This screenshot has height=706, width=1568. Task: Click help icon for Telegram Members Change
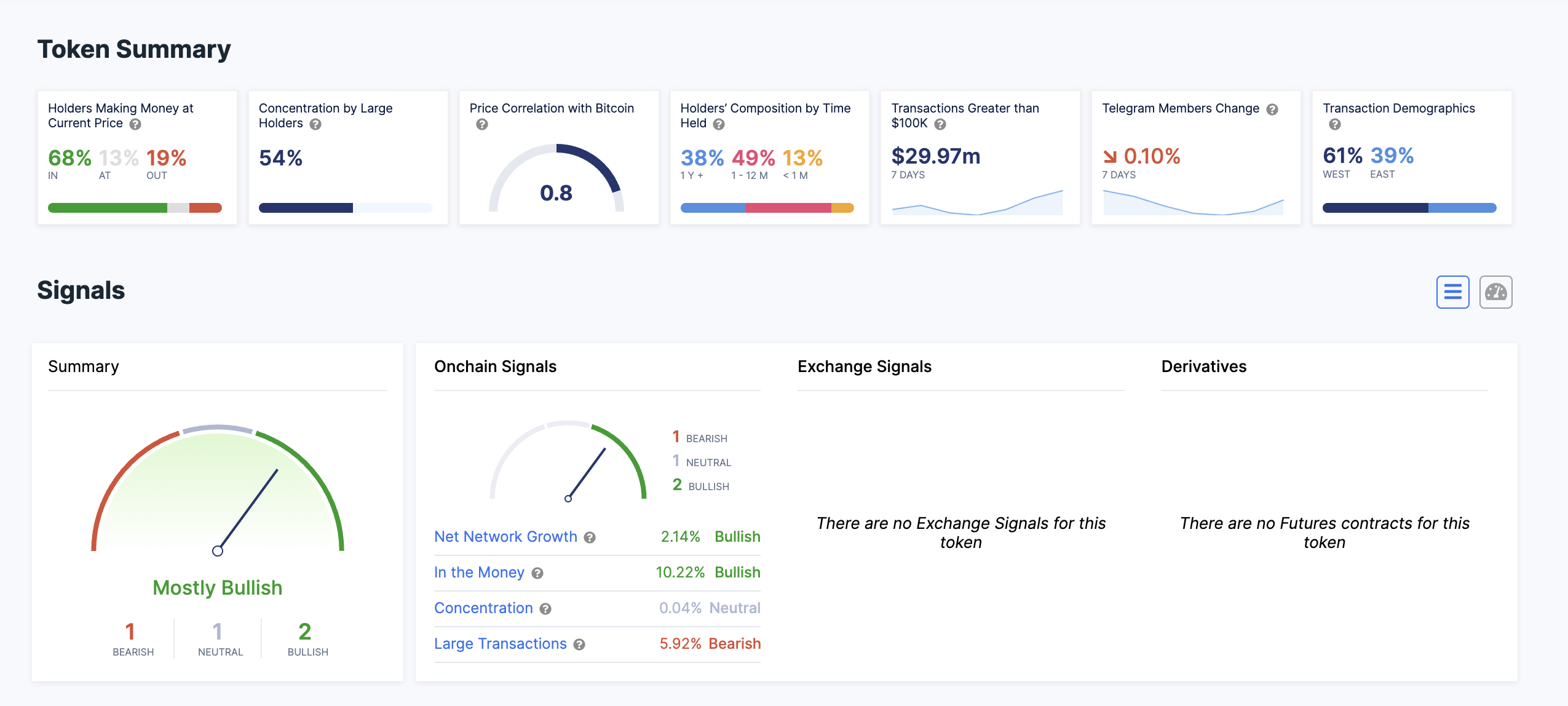[x=1272, y=109]
